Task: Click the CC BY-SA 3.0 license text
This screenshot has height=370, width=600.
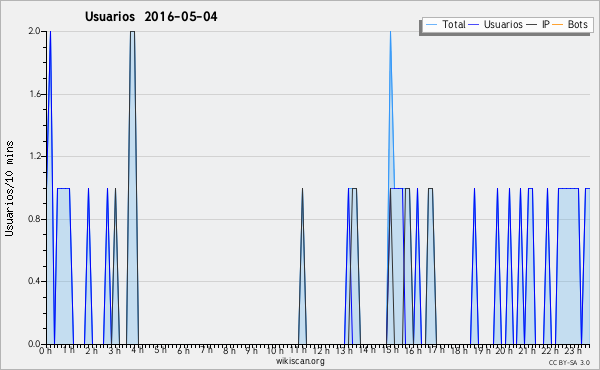Action: tap(569, 362)
